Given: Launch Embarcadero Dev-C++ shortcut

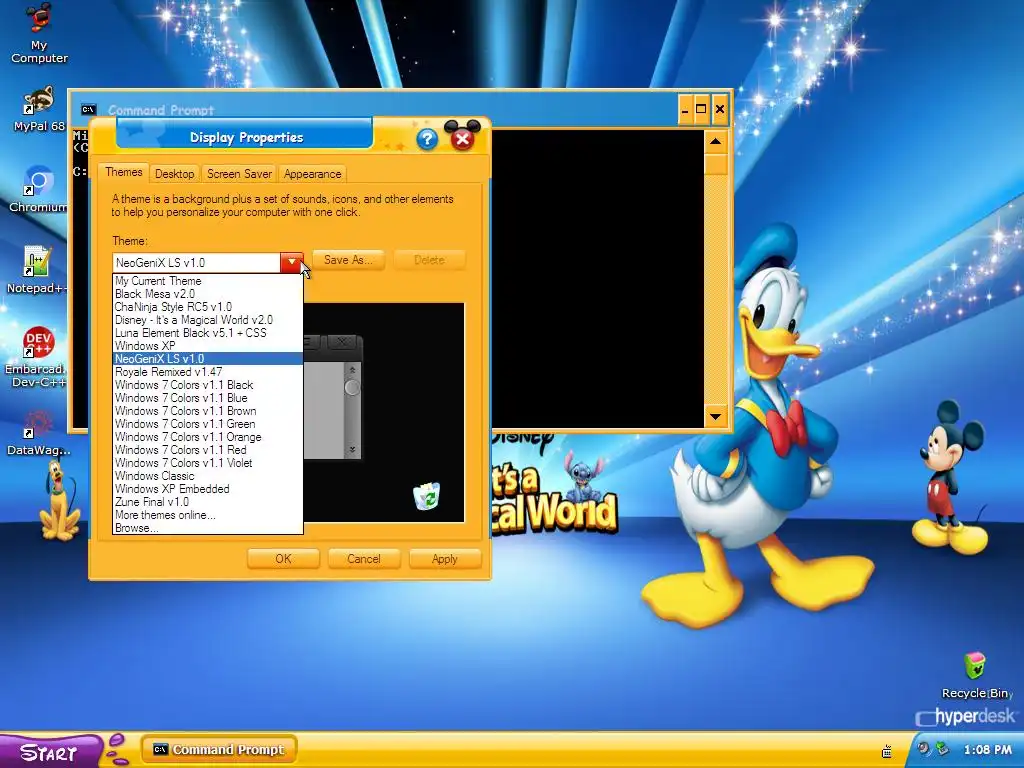Looking at the screenshot, I should pyautogui.click(x=37, y=357).
